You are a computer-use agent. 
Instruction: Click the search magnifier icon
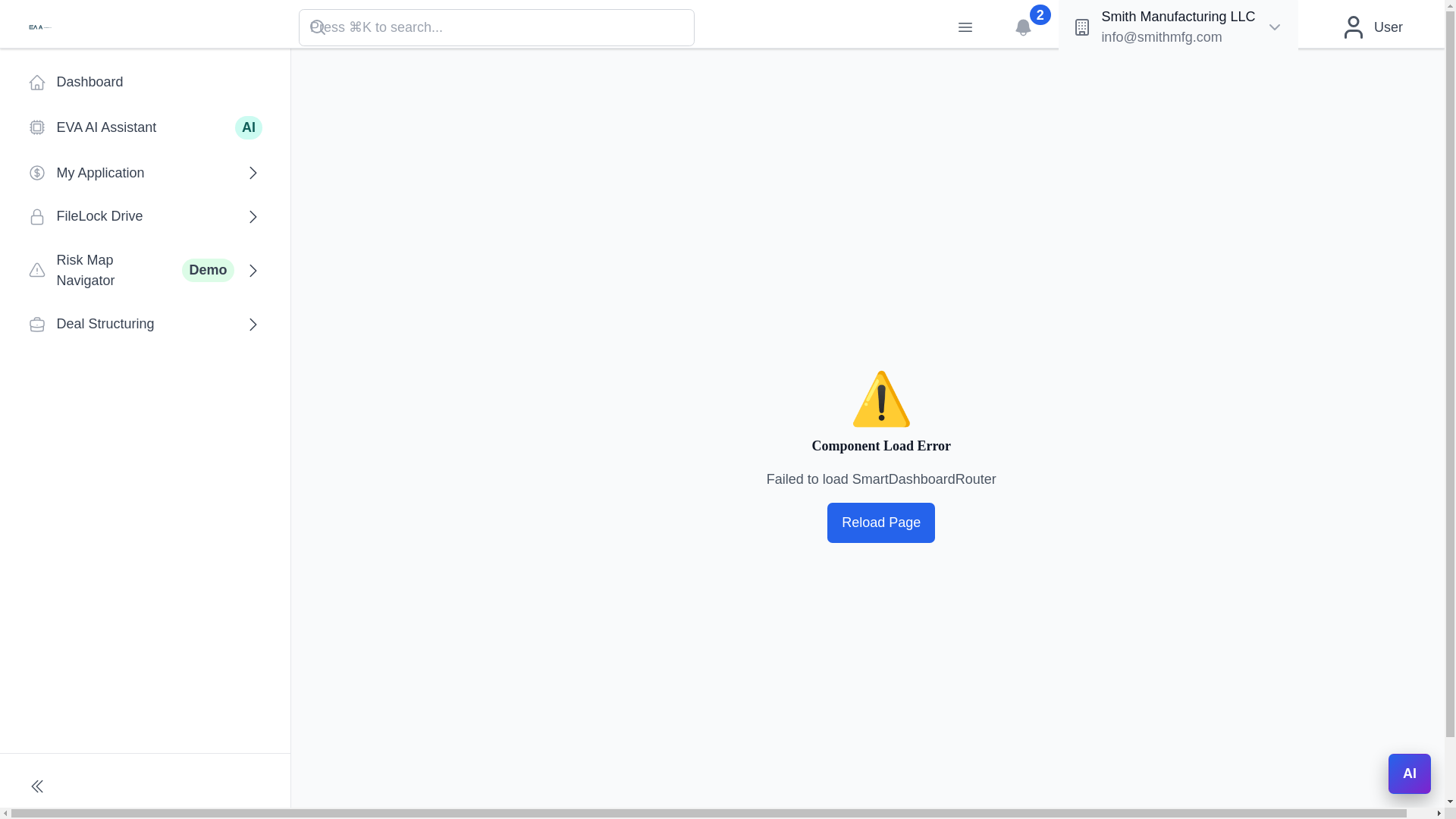click(x=318, y=28)
